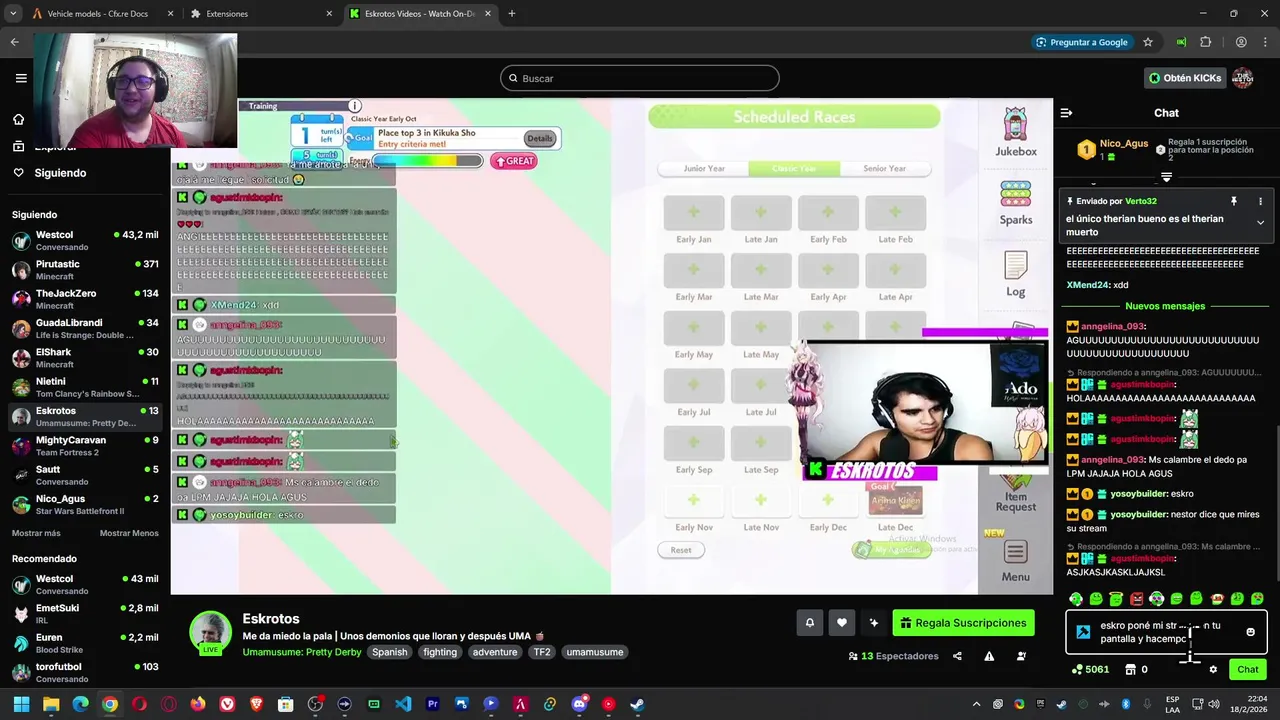Click the info icon next to Training
Viewport: 1280px width, 720px height.
(354, 106)
